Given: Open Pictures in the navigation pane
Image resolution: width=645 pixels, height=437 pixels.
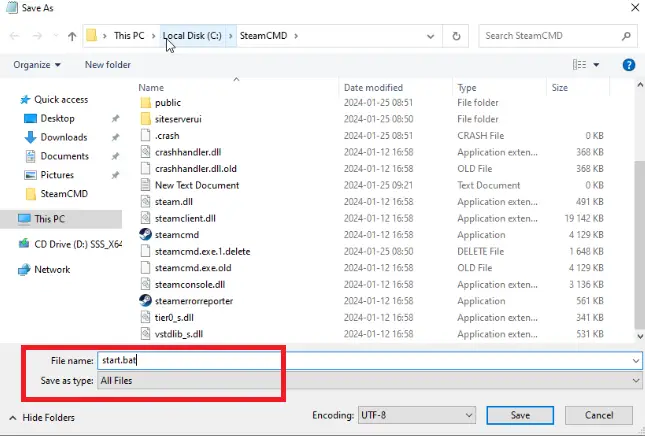Looking at the screenshot, I should click(57, 175).
